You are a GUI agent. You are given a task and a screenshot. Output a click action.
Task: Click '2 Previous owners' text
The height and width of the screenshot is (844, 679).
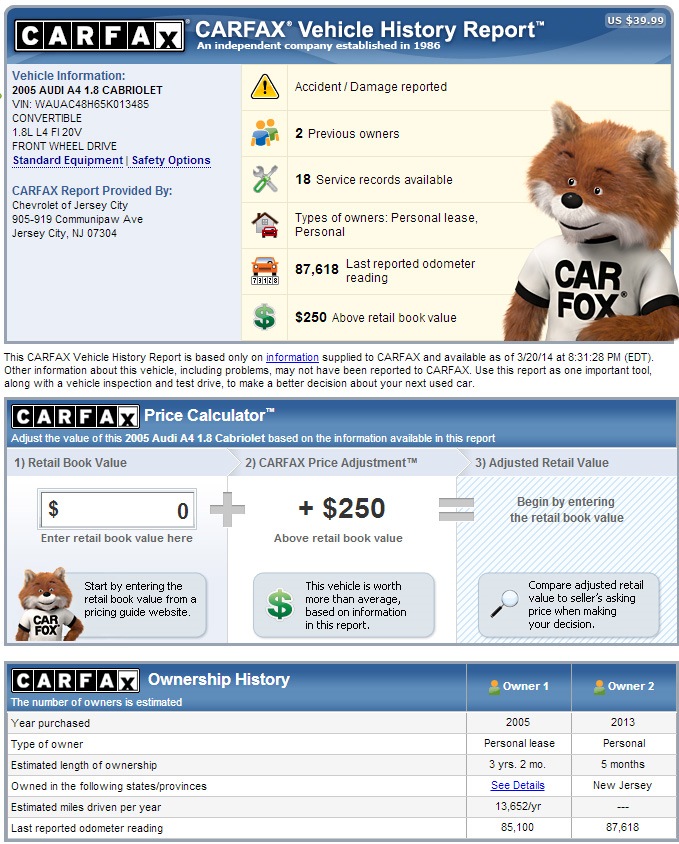pyautogui.click(x=347, y=133)
